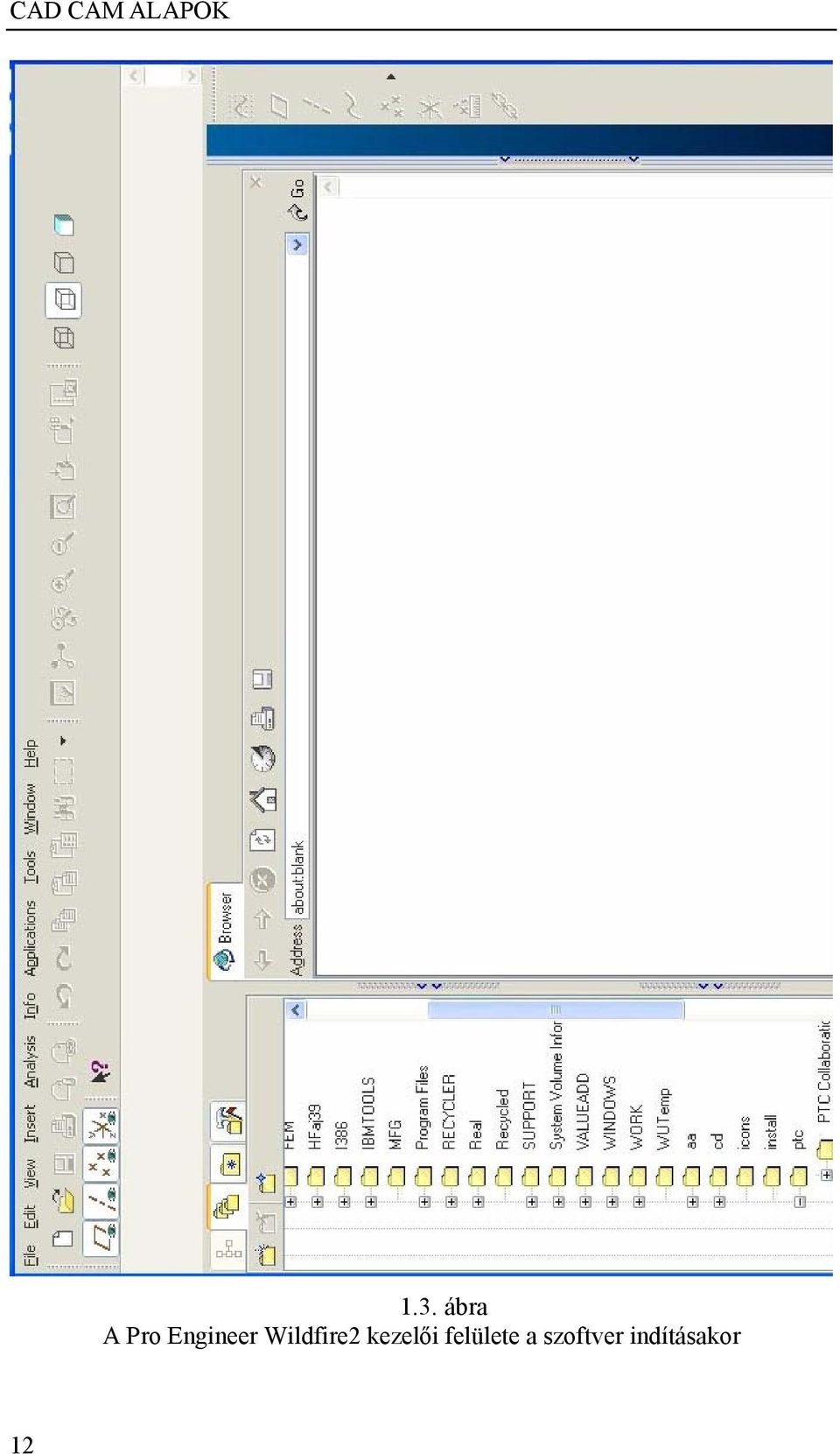The height and width of the screenshot is (1454, 840).
Task: Click the Zoom In magnifier plus icon
Action: 63,580
